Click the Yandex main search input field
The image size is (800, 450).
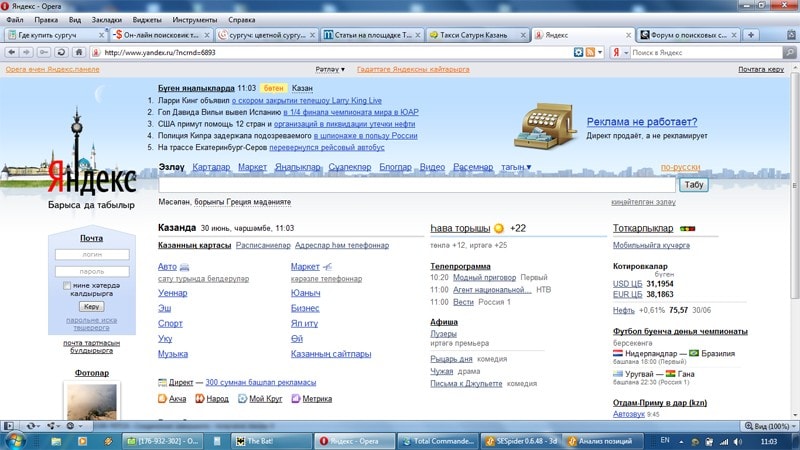tap(417, 185)
